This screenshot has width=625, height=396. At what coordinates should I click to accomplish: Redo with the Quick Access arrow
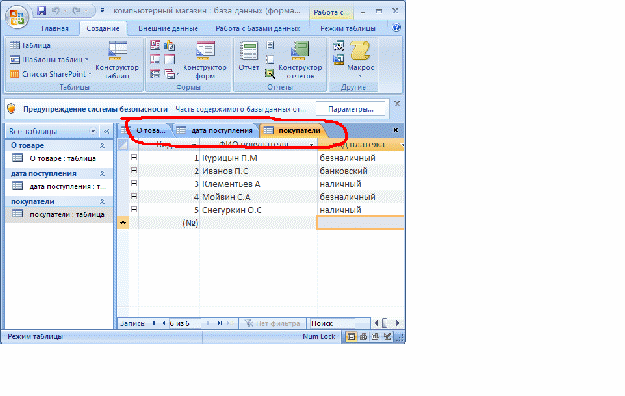click(76, 11)
